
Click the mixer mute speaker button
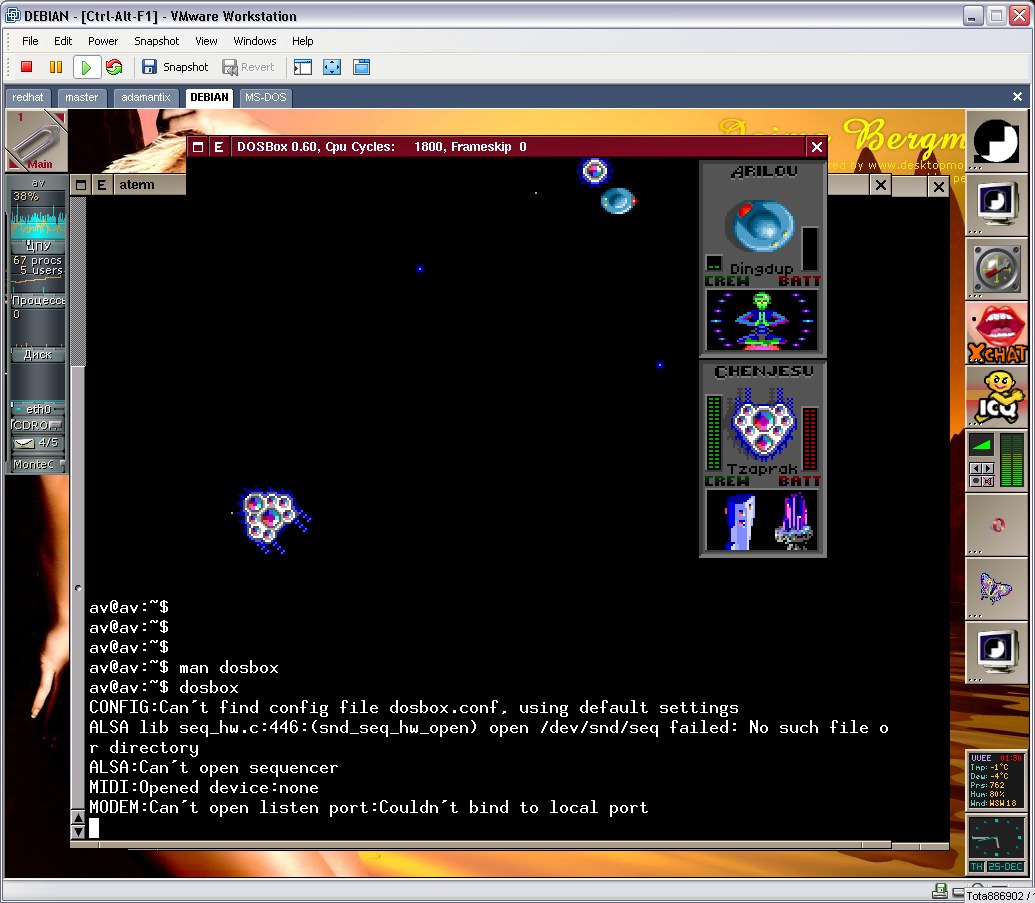click(988, 481)
